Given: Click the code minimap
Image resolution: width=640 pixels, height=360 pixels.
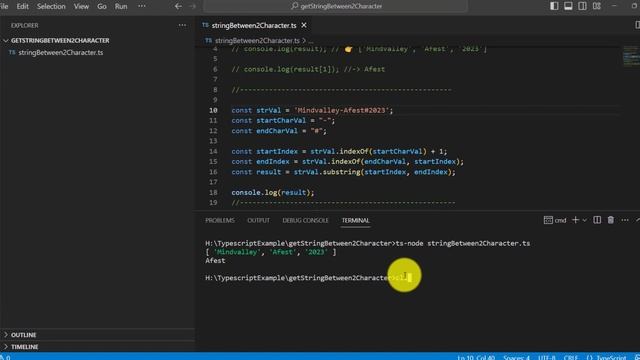Looking at the screenshot, I should tap(631, 56).
